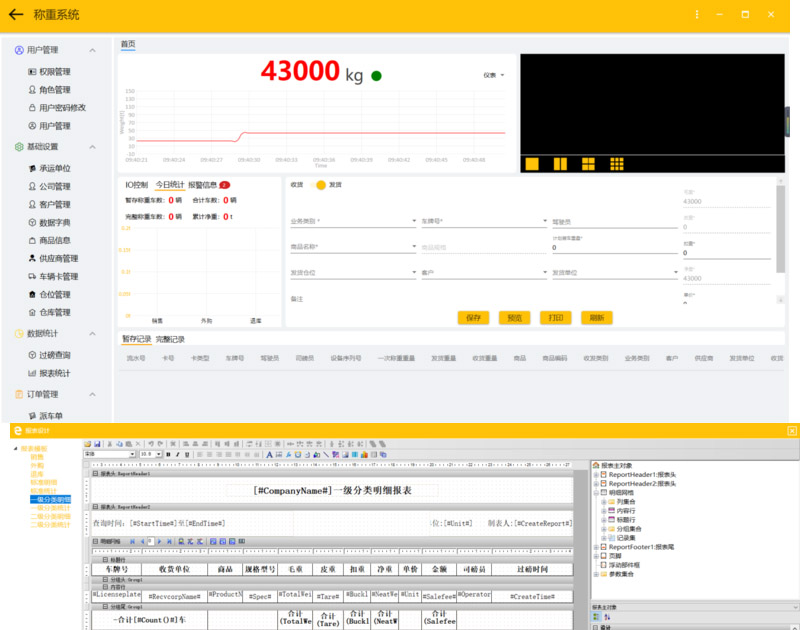
Task: Toggle the 收货/发货 switch
Action: [x=321, y=185]
